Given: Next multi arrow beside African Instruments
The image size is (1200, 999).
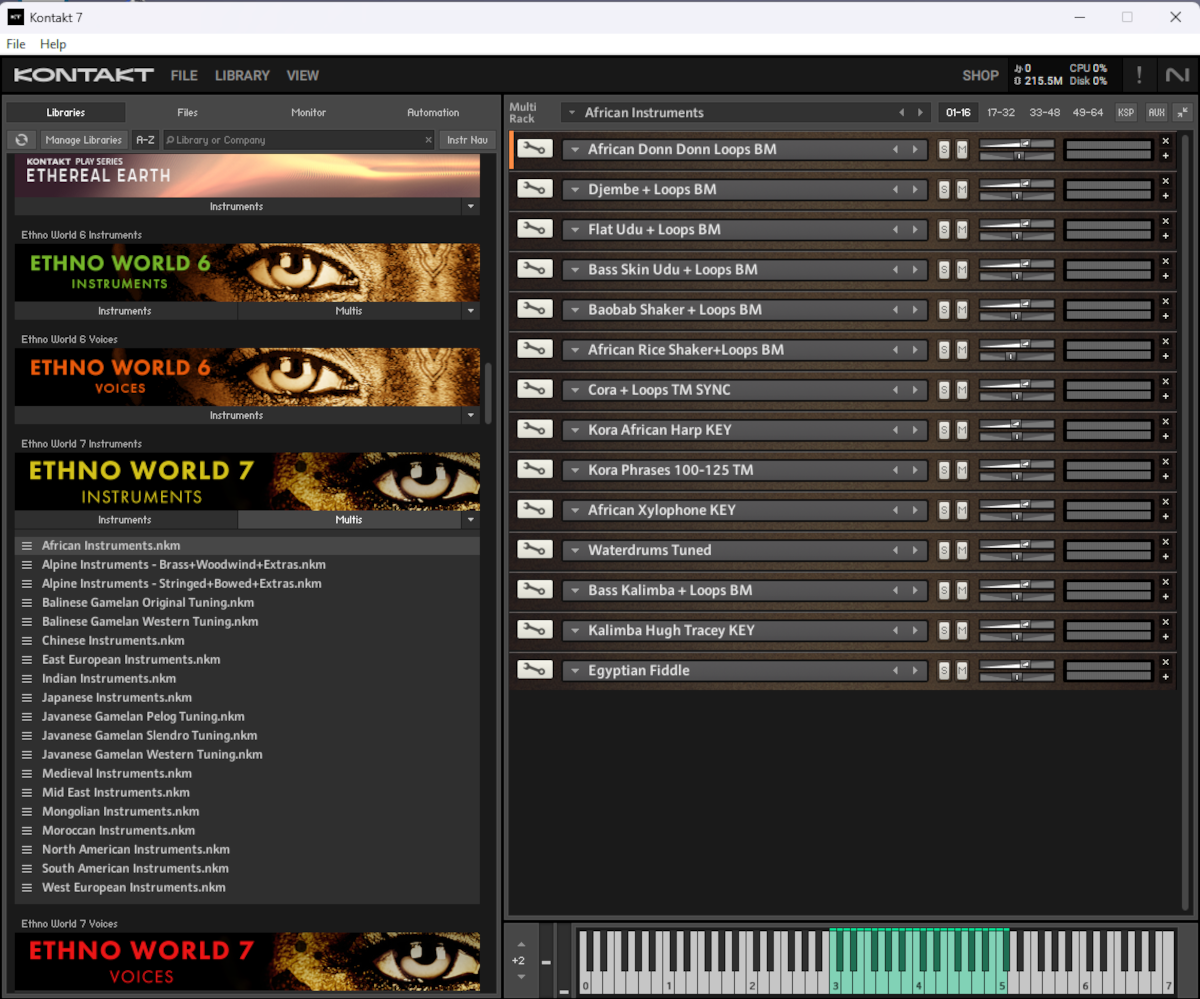Looking at the screenshot, I should (x=920, y=112).
